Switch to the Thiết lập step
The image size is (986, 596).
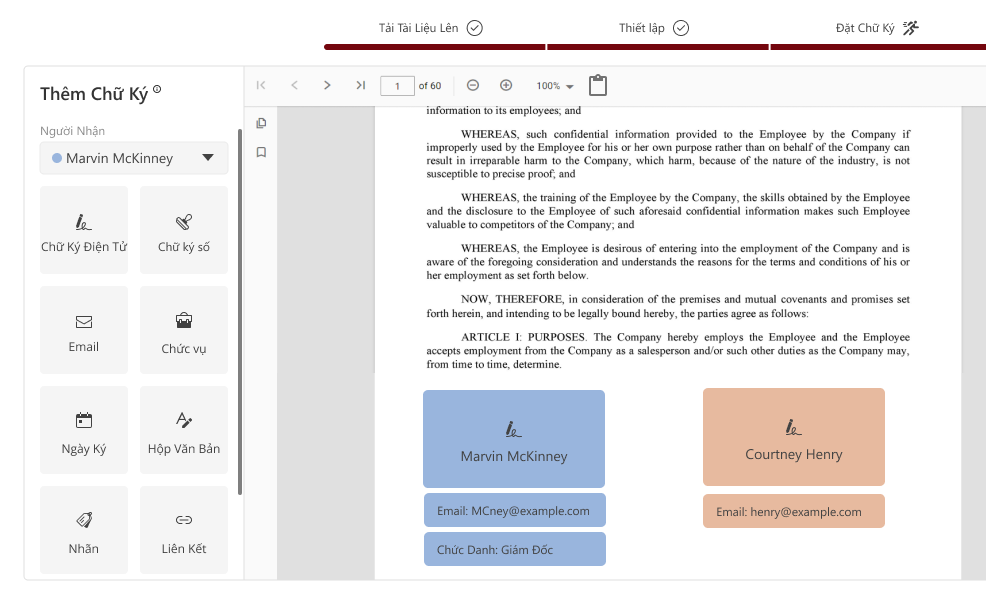coord(654,28)
